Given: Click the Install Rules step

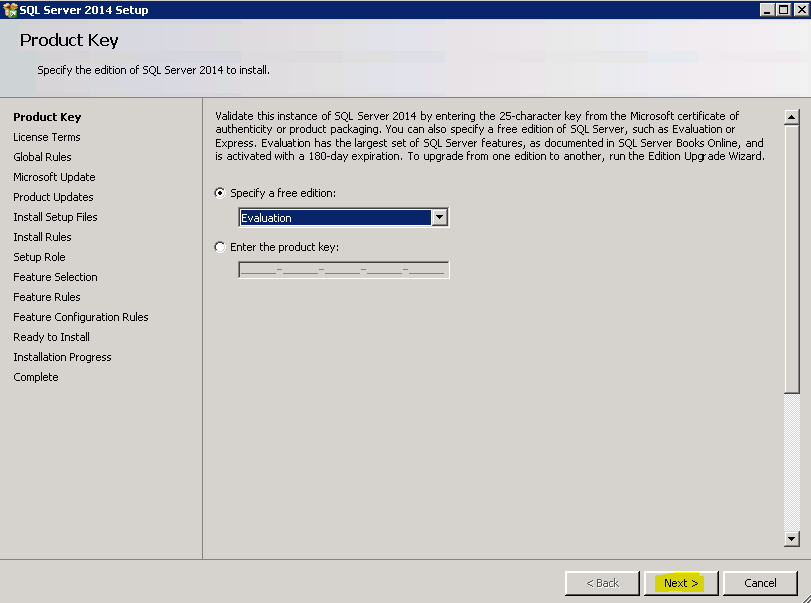Looking at the screenshot, I should pos(42,237).
